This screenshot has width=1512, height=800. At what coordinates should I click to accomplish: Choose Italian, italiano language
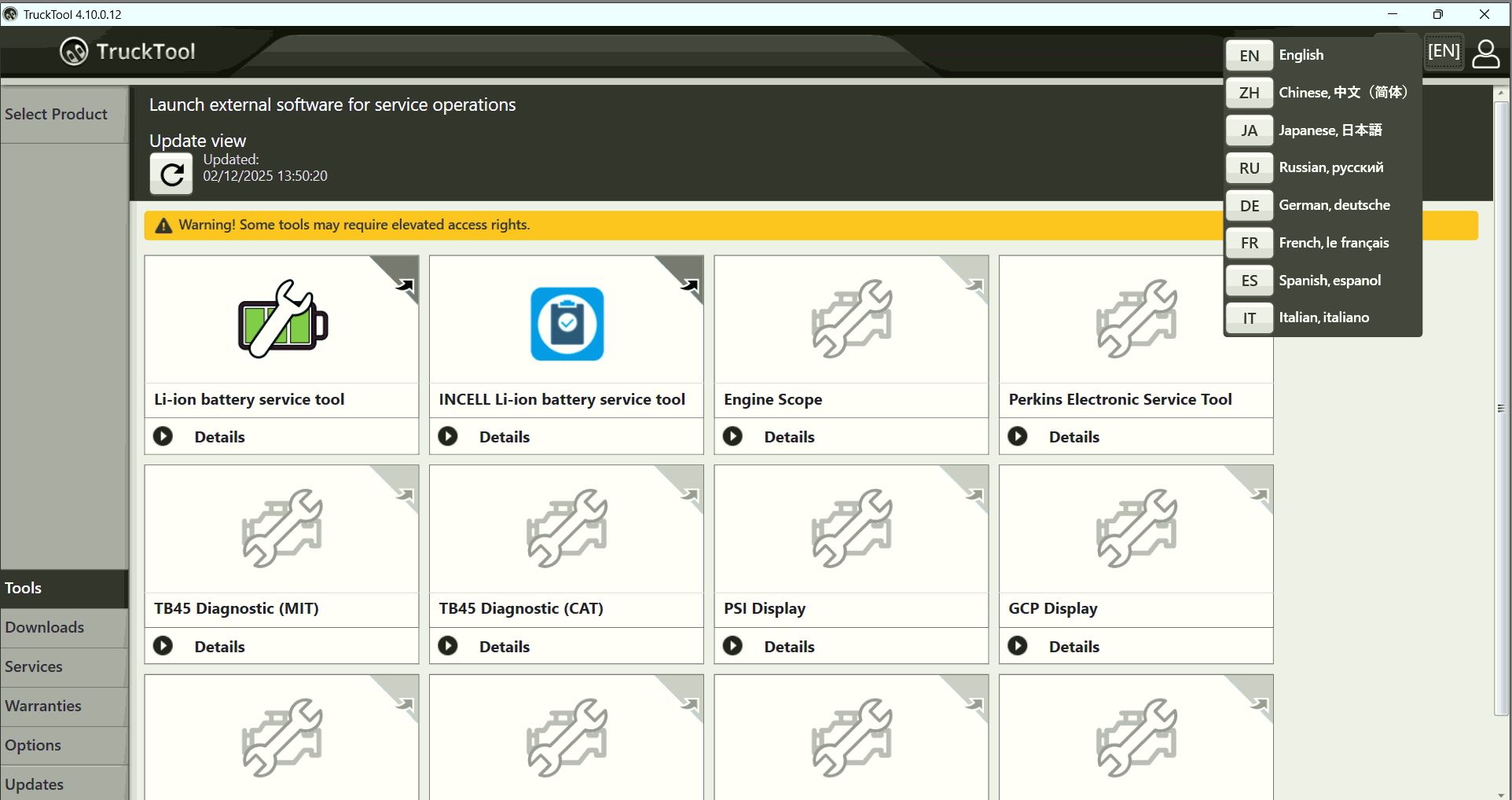point(1323,317)
